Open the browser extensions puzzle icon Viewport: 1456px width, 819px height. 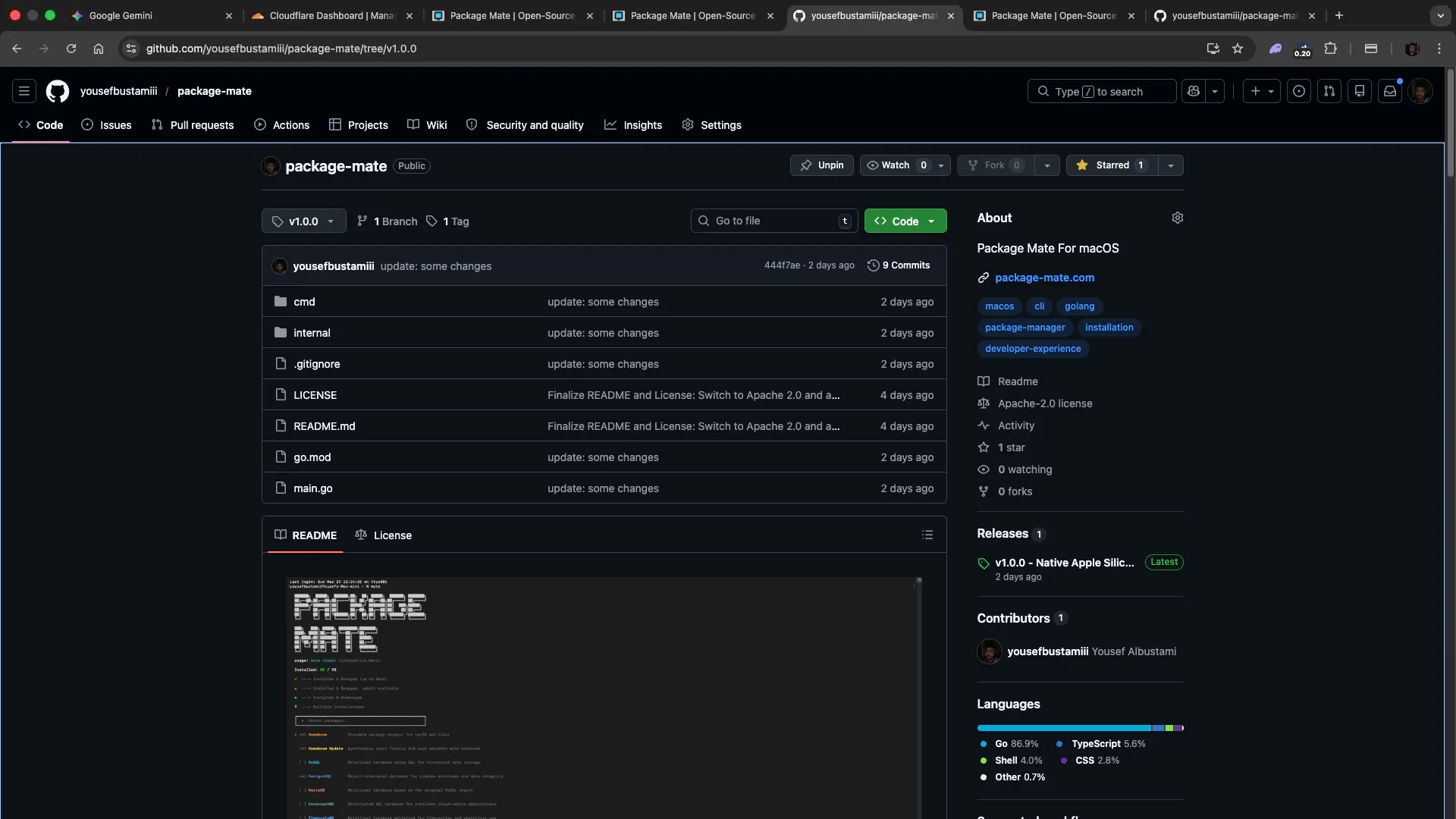click(x=1330, y=49)
